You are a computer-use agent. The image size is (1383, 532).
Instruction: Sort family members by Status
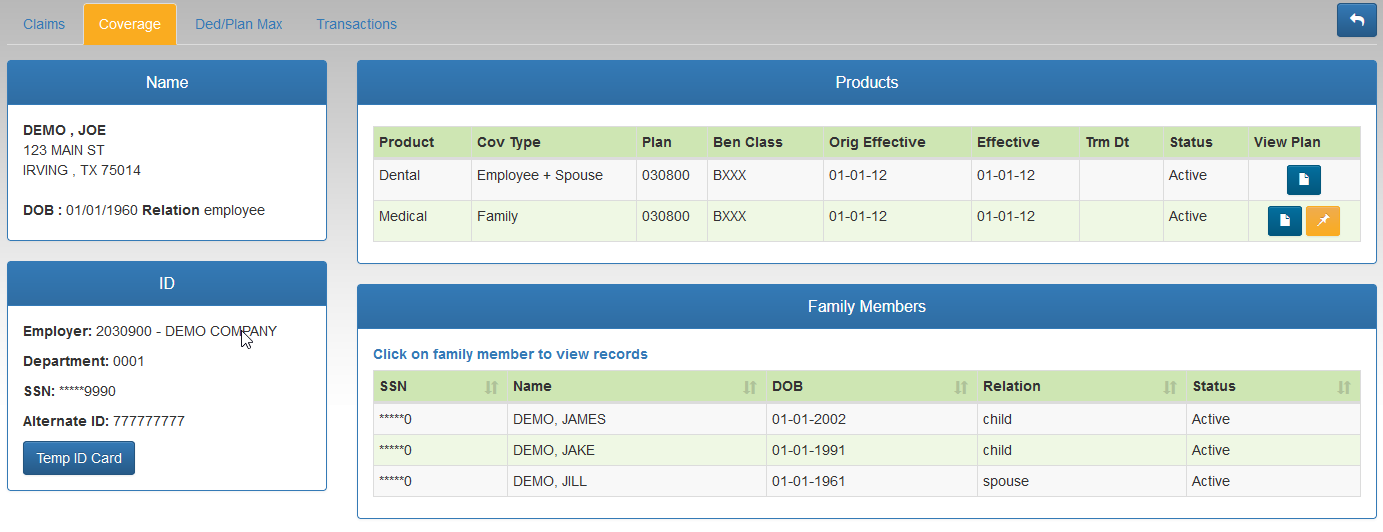tap(1273, 387)
